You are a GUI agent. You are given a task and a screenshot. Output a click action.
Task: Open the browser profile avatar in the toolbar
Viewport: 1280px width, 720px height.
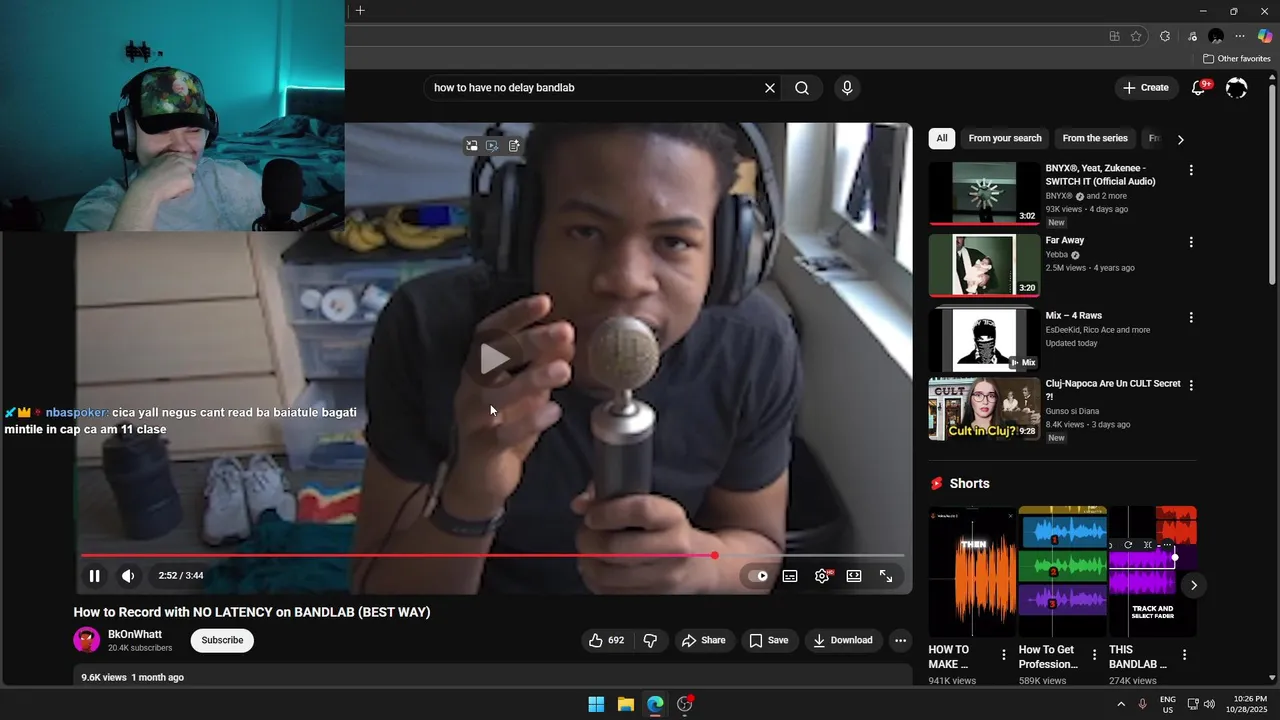point(1216,36)
